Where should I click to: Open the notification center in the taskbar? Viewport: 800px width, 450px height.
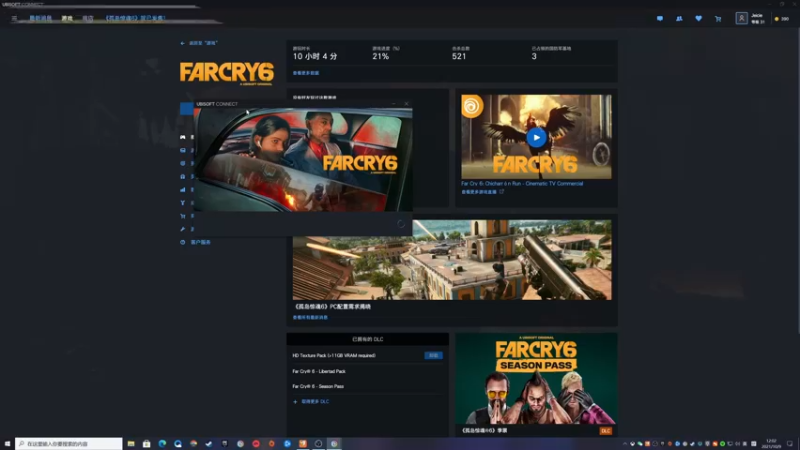tap(790, 444)
